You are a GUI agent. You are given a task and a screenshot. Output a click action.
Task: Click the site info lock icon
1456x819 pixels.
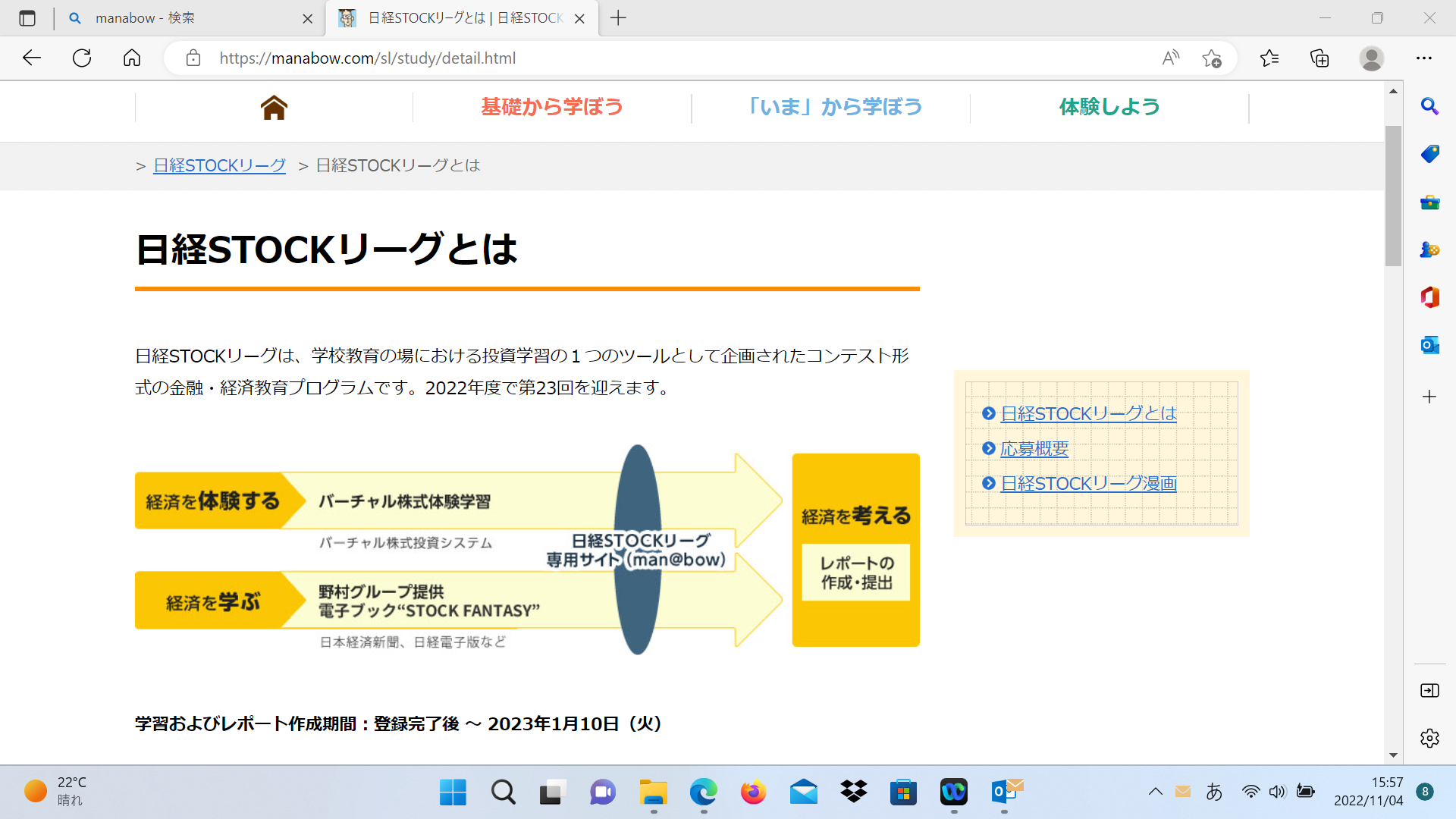coord(193,58)
